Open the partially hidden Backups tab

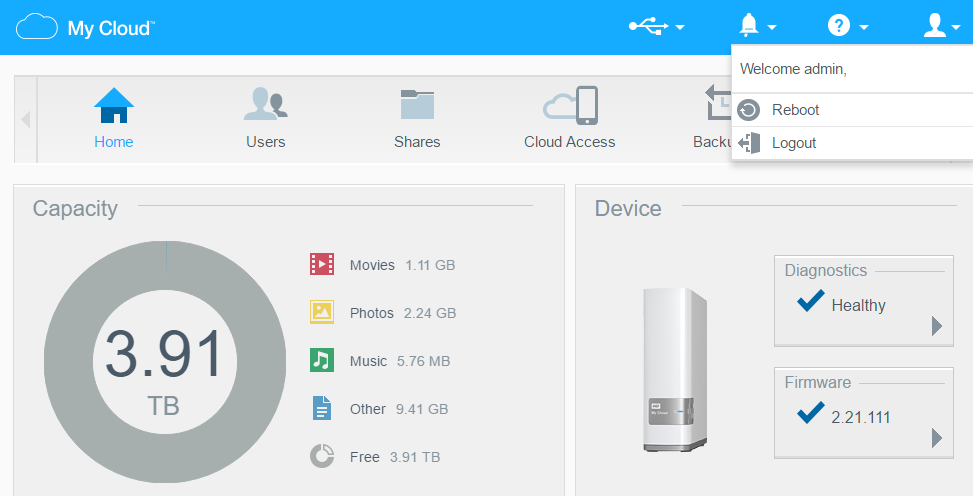[712, 119]
